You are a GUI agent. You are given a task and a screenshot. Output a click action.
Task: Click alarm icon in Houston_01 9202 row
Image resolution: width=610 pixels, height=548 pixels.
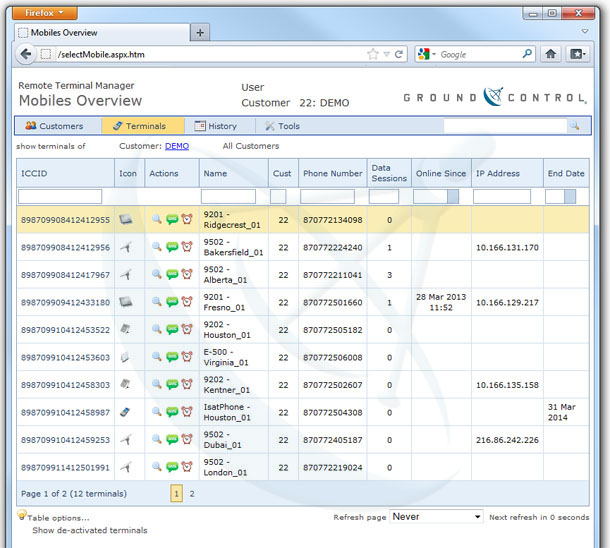pos(187,329)
